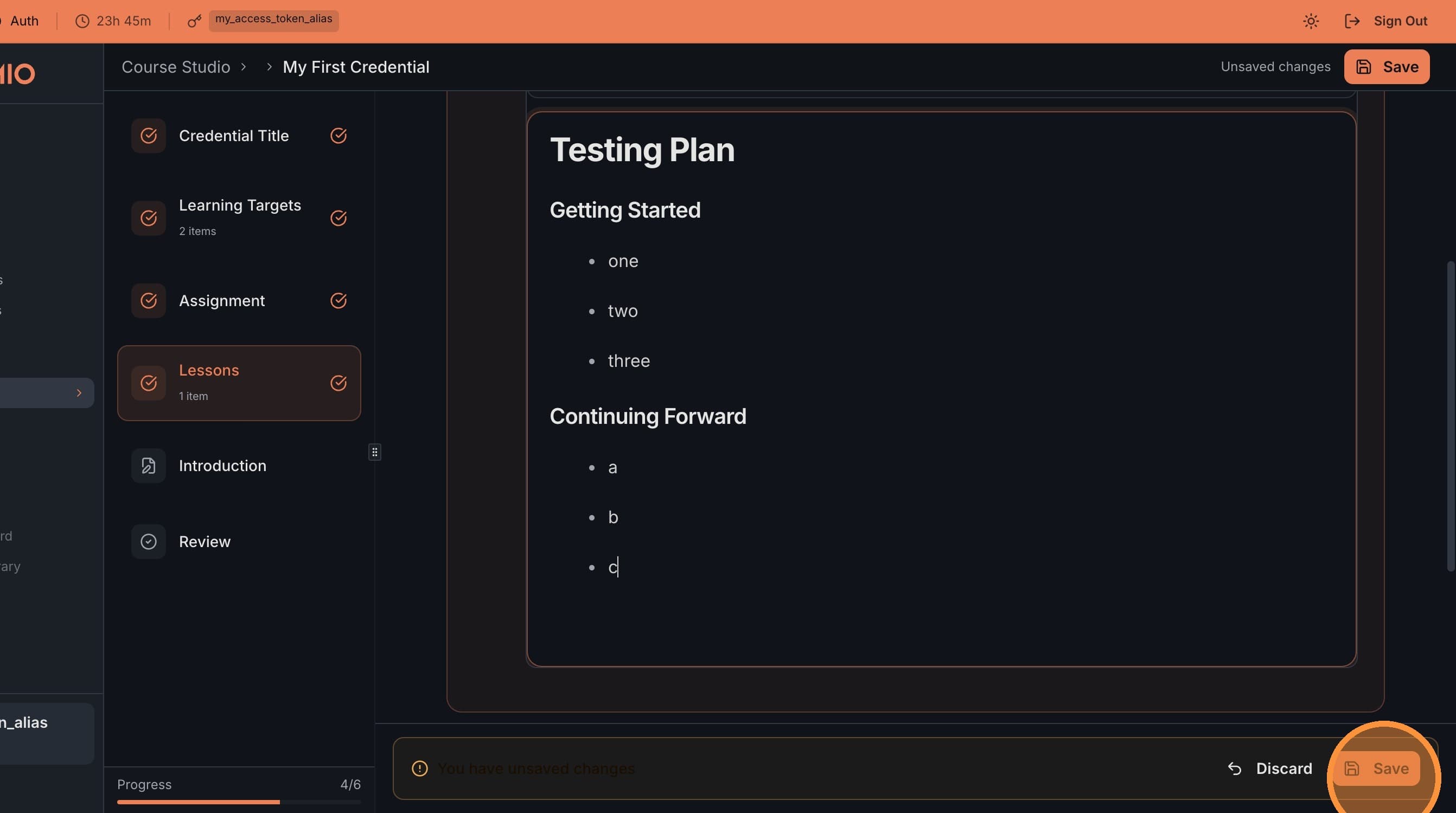Expand the highlighted left sidebar chevron item
Viewport: 1456px width, 813px height.
79,393
